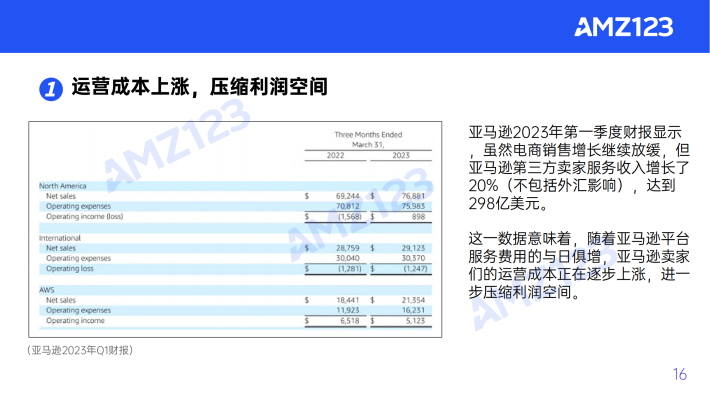Select the Three Months Ended header
Screen dimensions: 710x399
(368, 135)
